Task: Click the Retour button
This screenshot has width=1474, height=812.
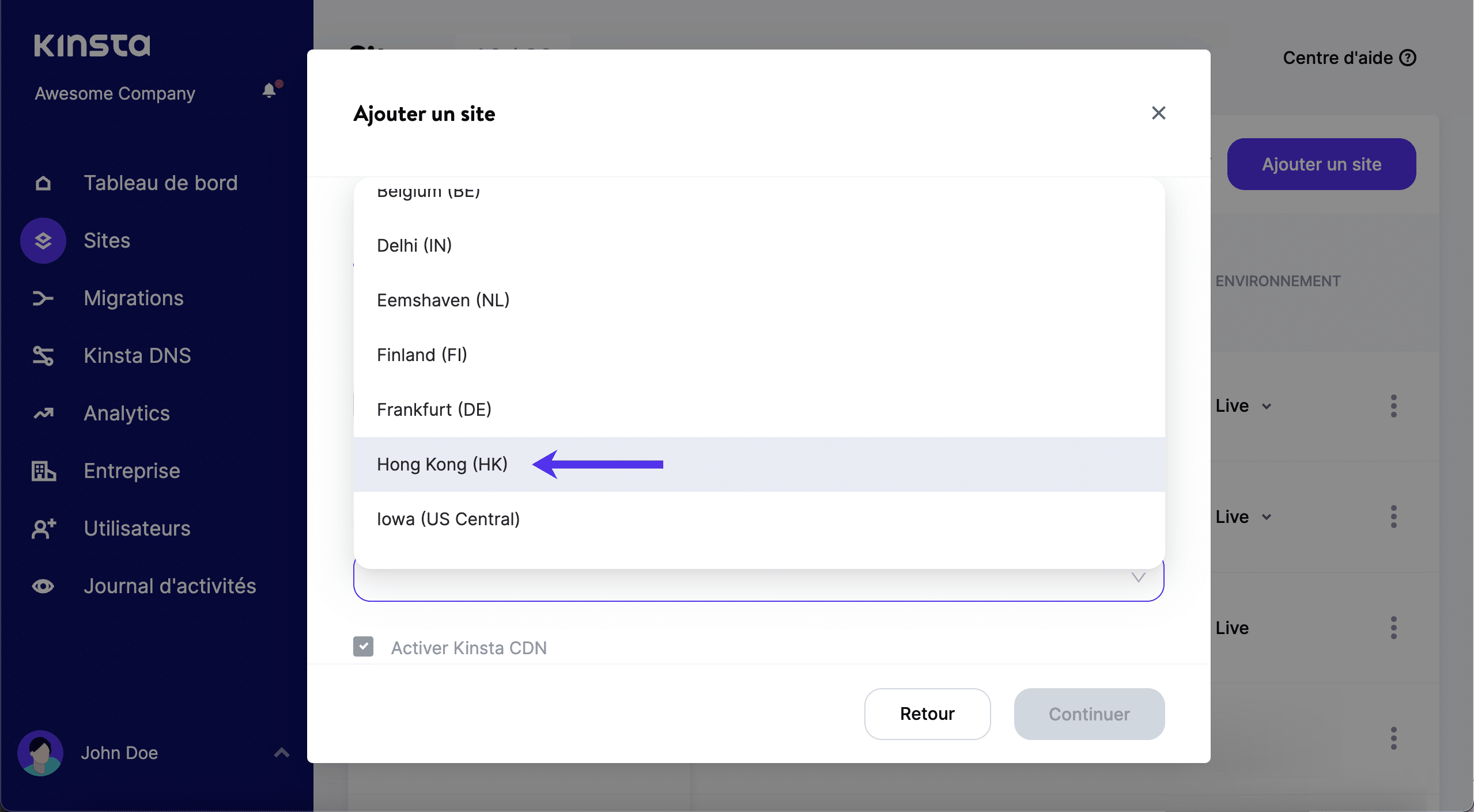Action: pos(927,714)
